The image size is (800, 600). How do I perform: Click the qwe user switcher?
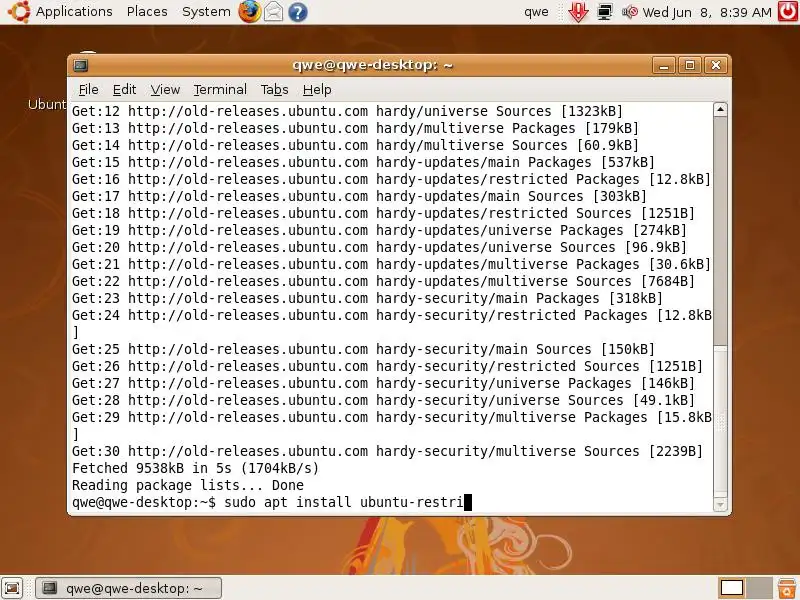click(x=536, y=12)
